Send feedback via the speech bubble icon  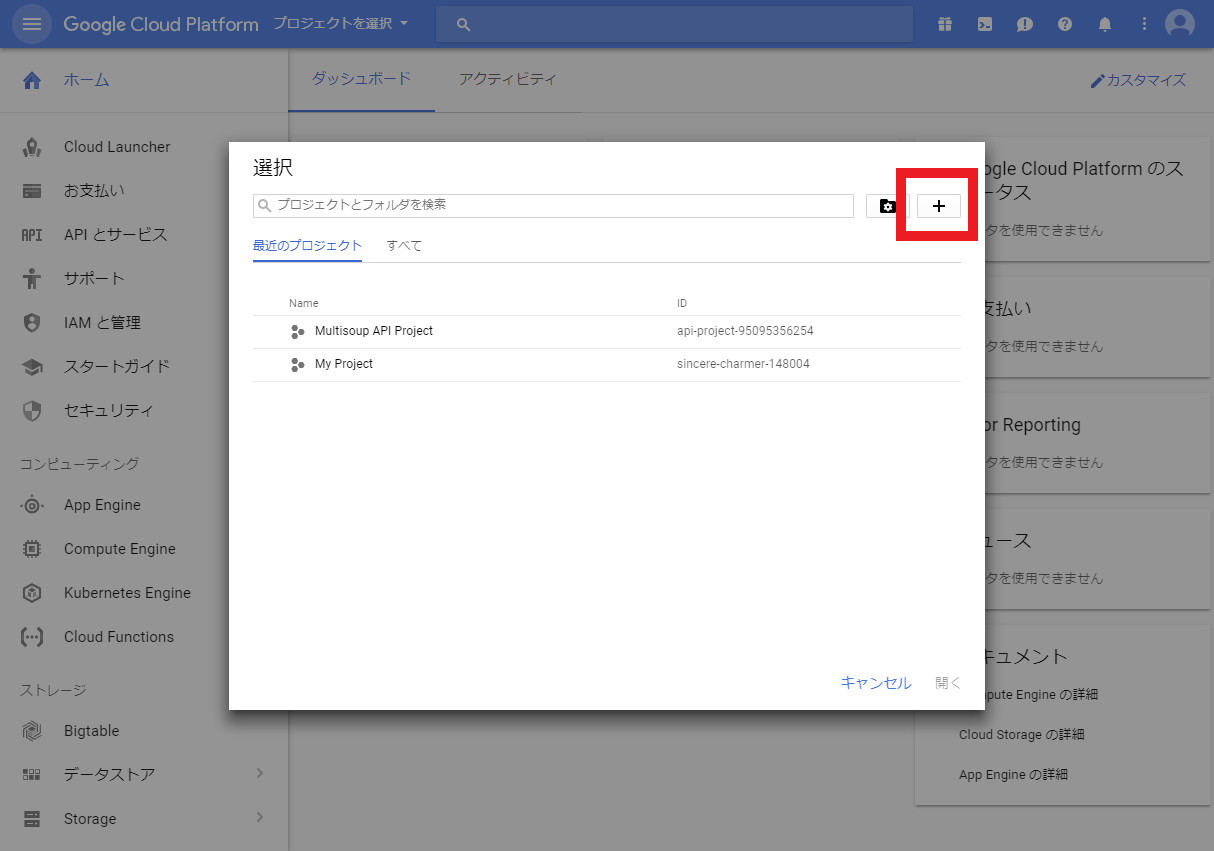click(x=1024, y=23)
